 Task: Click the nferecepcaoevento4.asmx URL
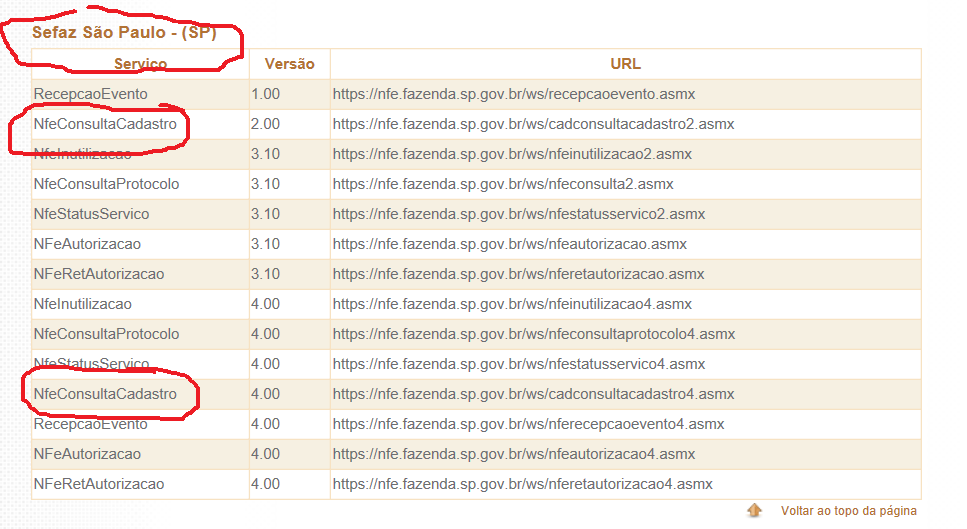(x=529, y=424)
